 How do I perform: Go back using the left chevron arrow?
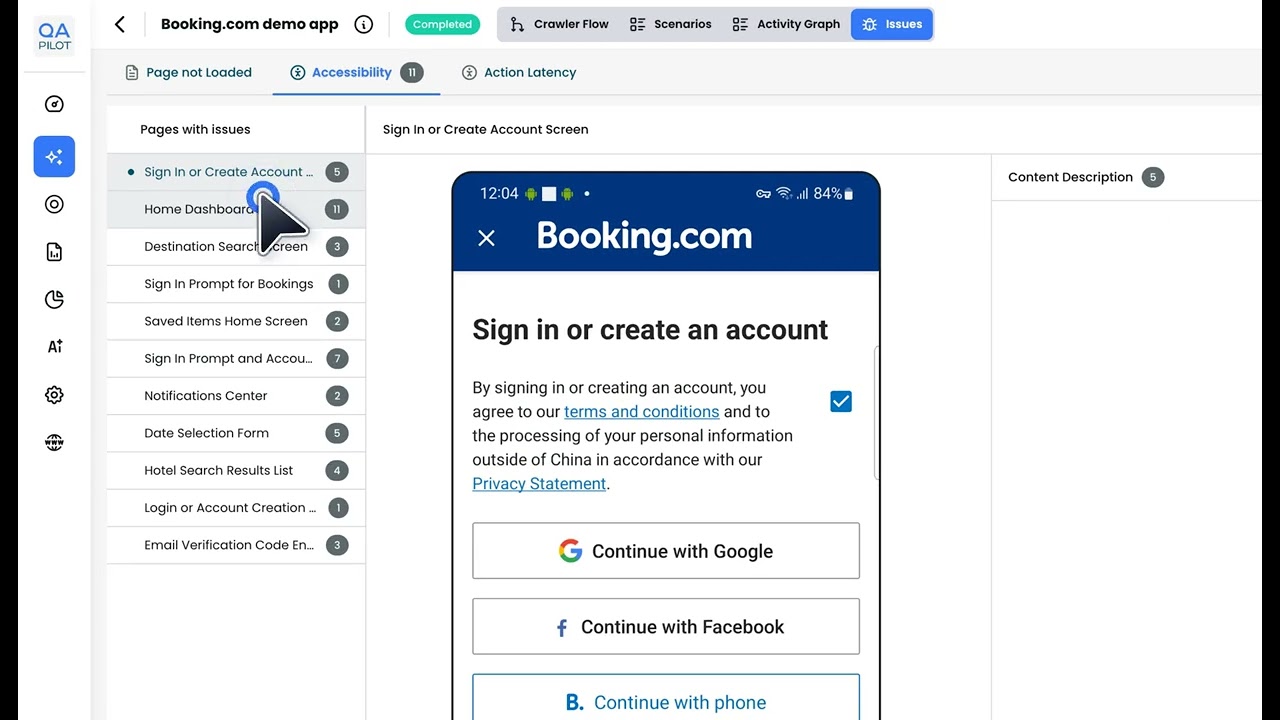pos(120,24)
